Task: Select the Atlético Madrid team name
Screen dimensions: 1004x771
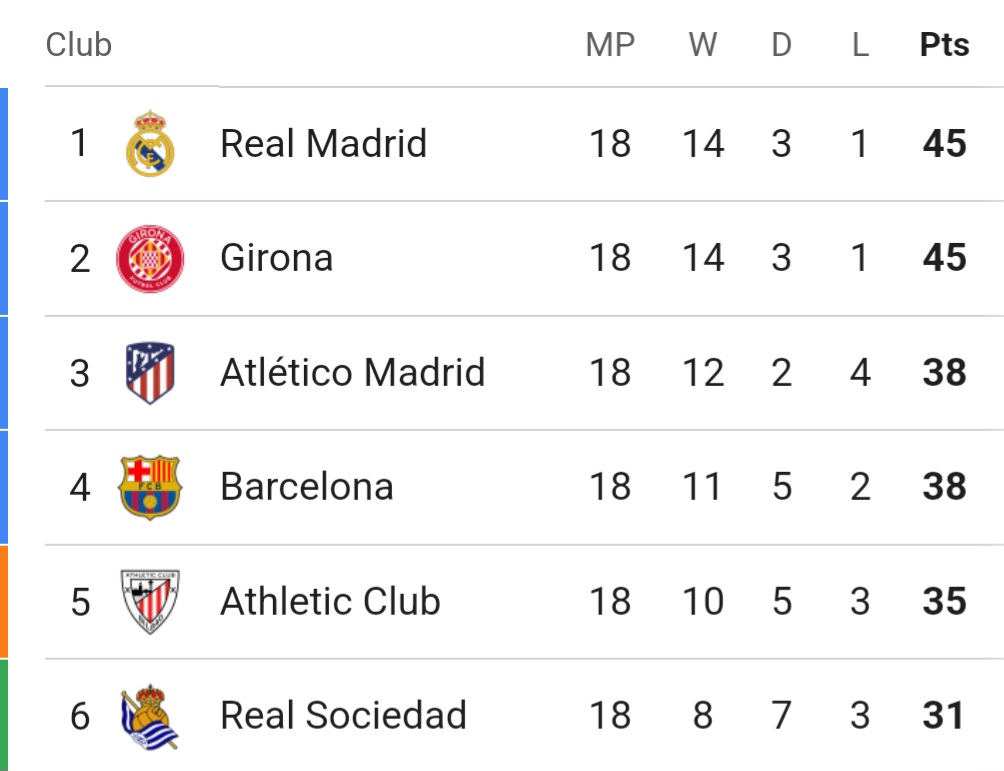Action: 353,372
